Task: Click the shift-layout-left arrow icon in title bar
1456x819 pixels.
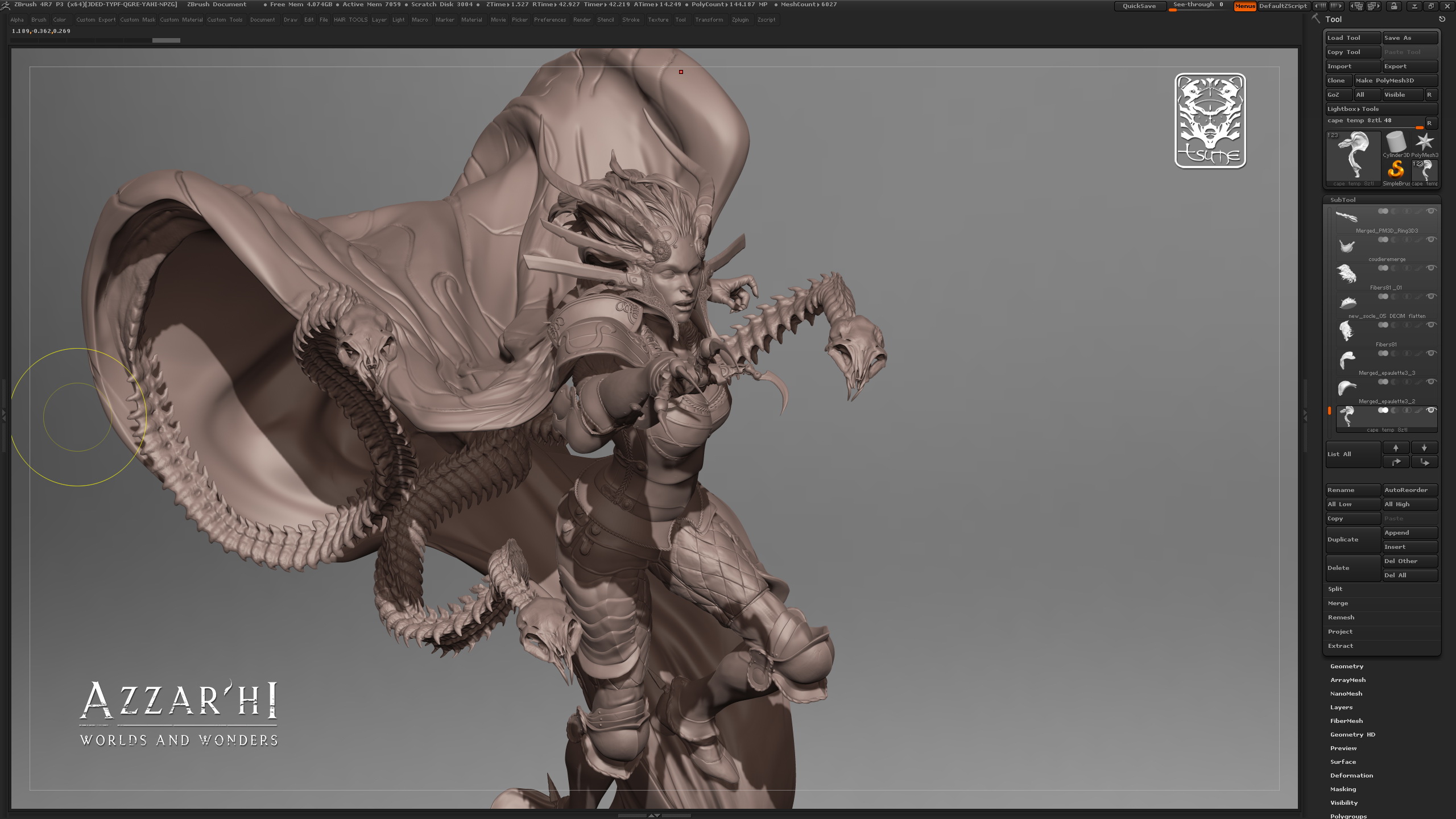Action: (1319, 6)
